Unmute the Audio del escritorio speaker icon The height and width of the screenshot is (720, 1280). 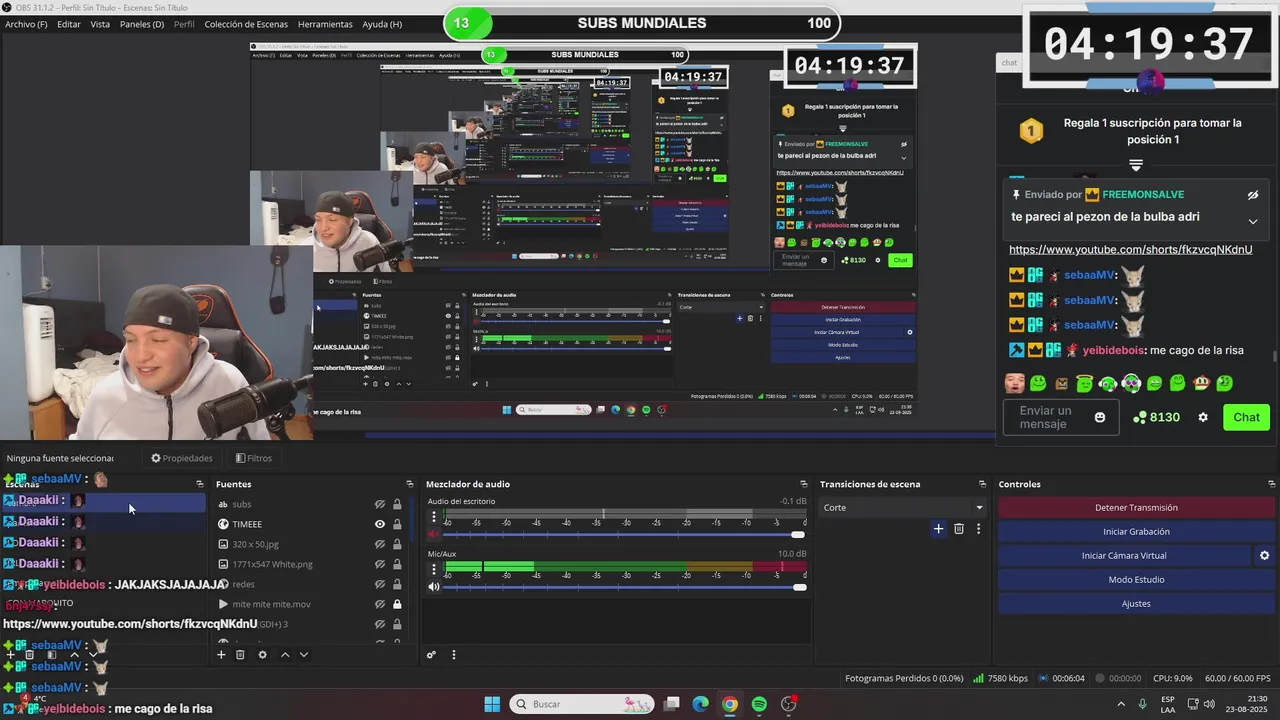434,535
